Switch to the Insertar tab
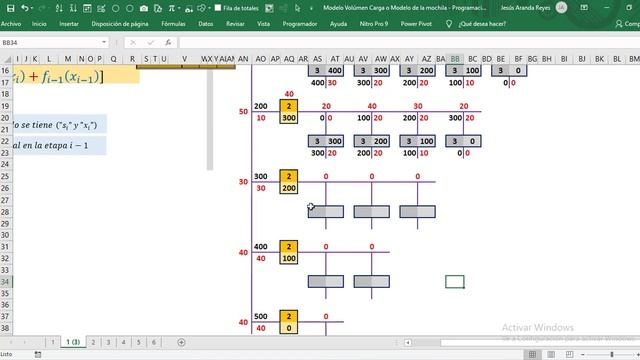640x360 pixels. (x=69, y=24)
